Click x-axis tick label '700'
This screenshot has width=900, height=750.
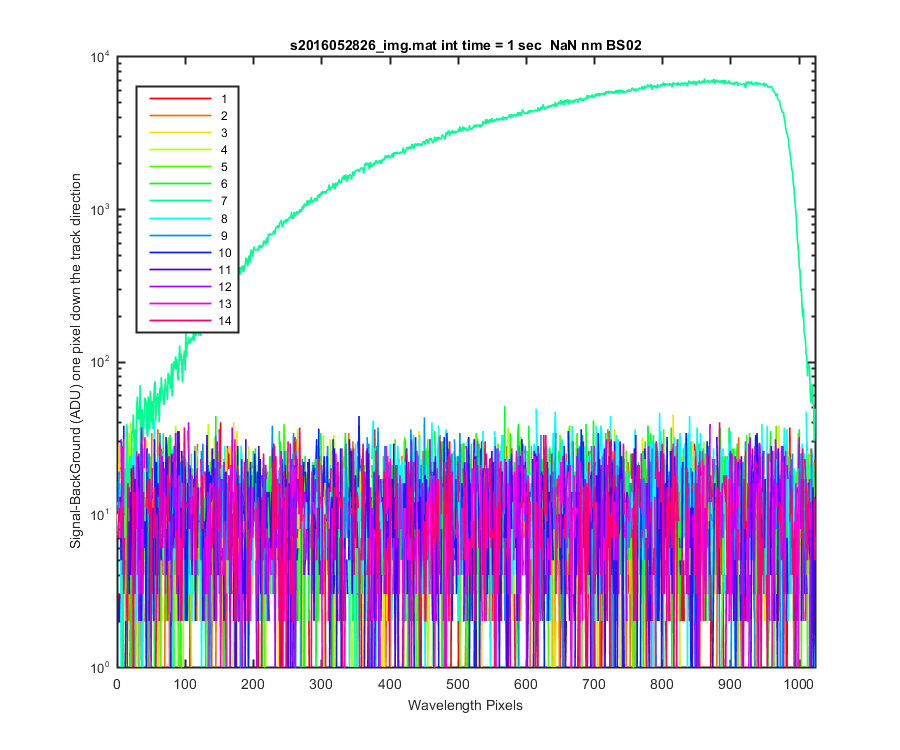[593, 684]
